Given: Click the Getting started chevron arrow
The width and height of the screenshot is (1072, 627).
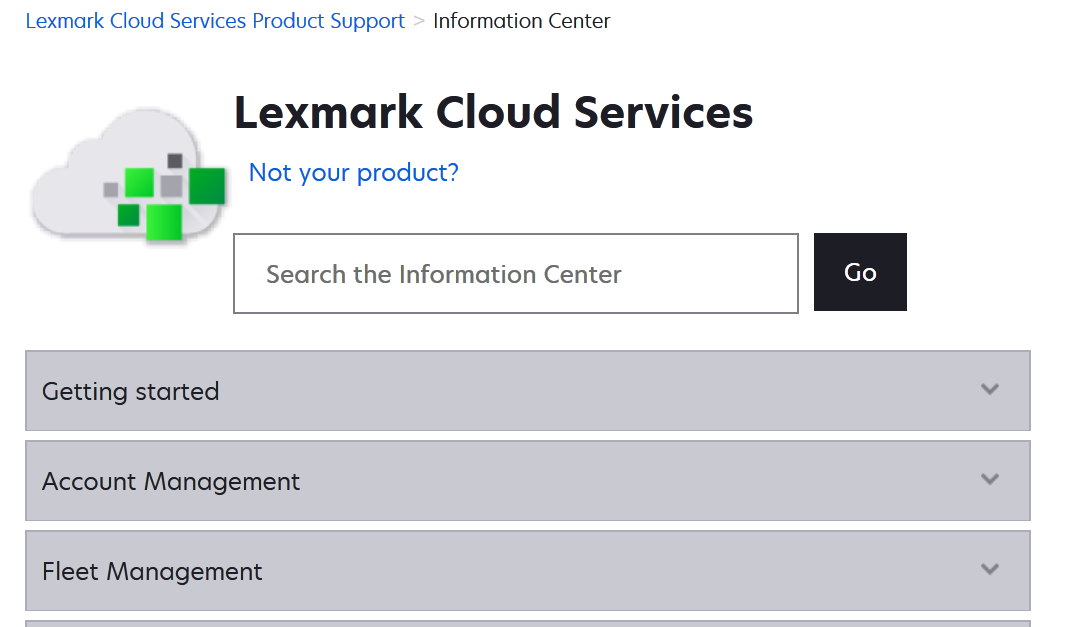Looking at the screenshot, I should click(990, 390).
